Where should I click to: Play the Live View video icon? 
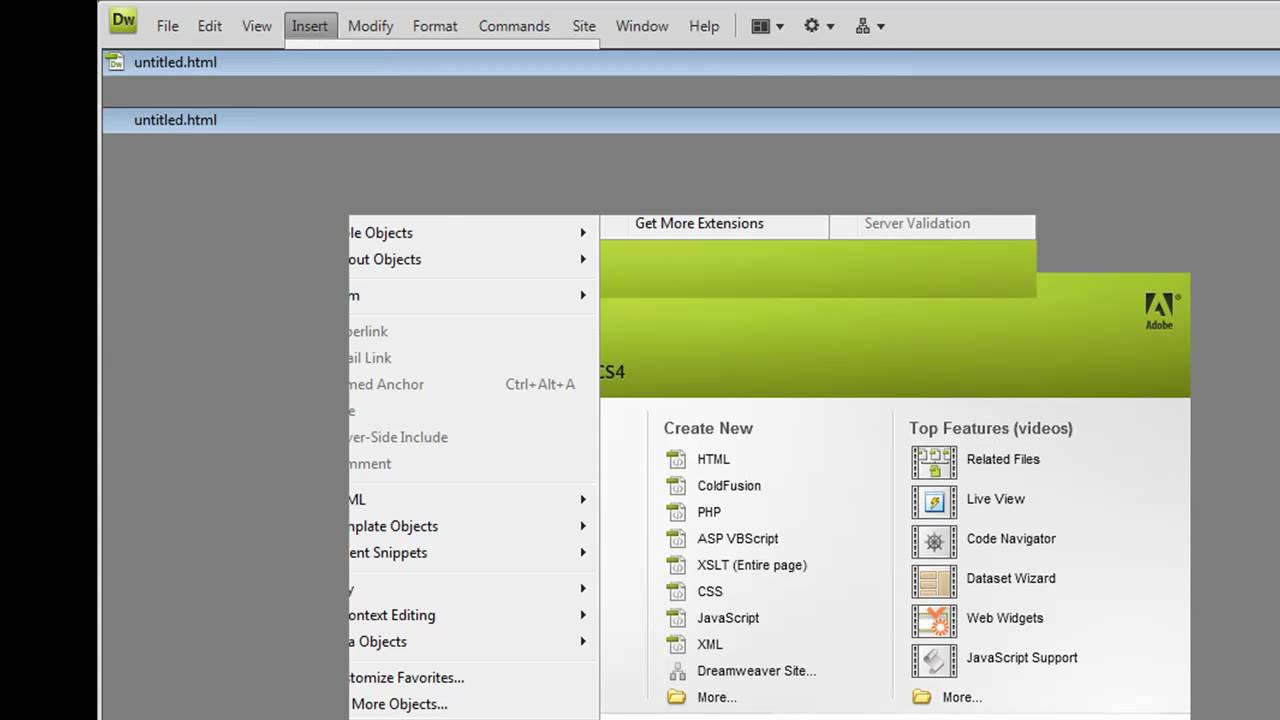pyautogui.click(x=934, y=502)
